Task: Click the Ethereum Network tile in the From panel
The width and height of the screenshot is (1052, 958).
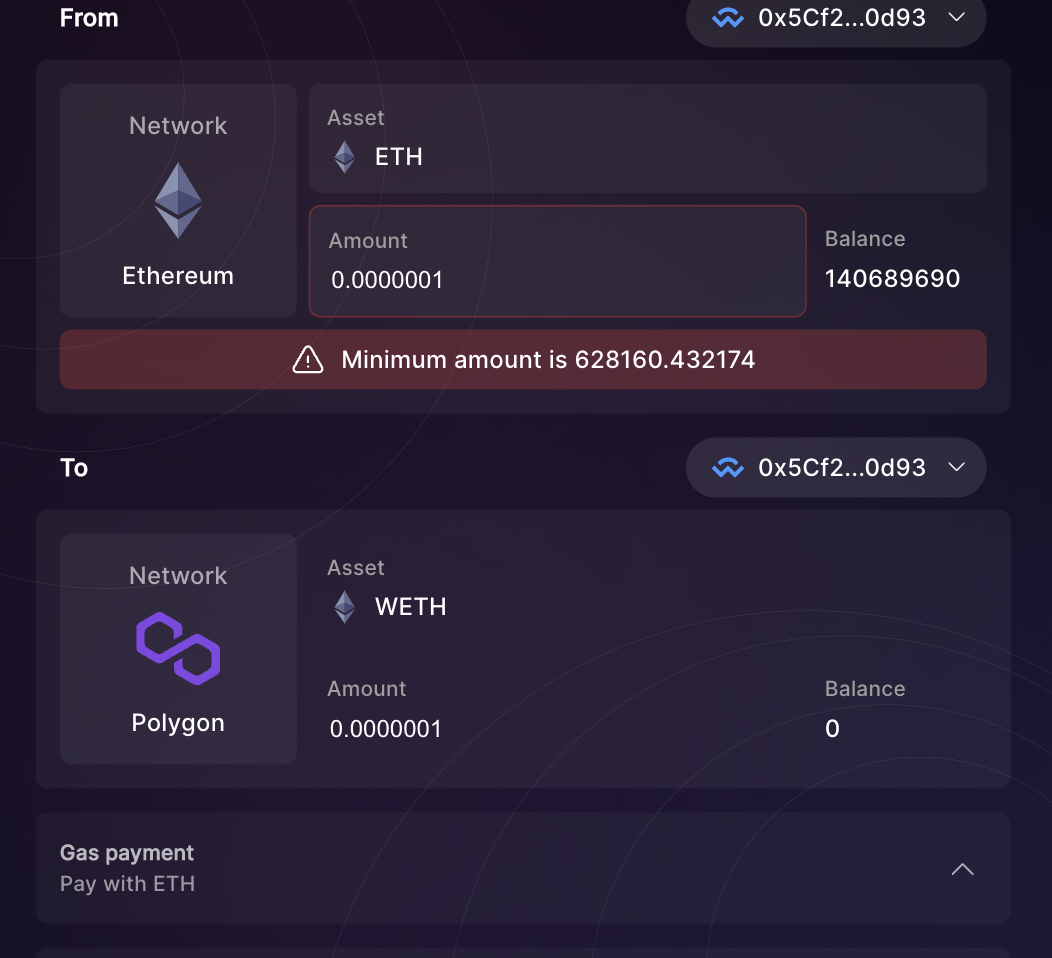Action: coord(177,200)
